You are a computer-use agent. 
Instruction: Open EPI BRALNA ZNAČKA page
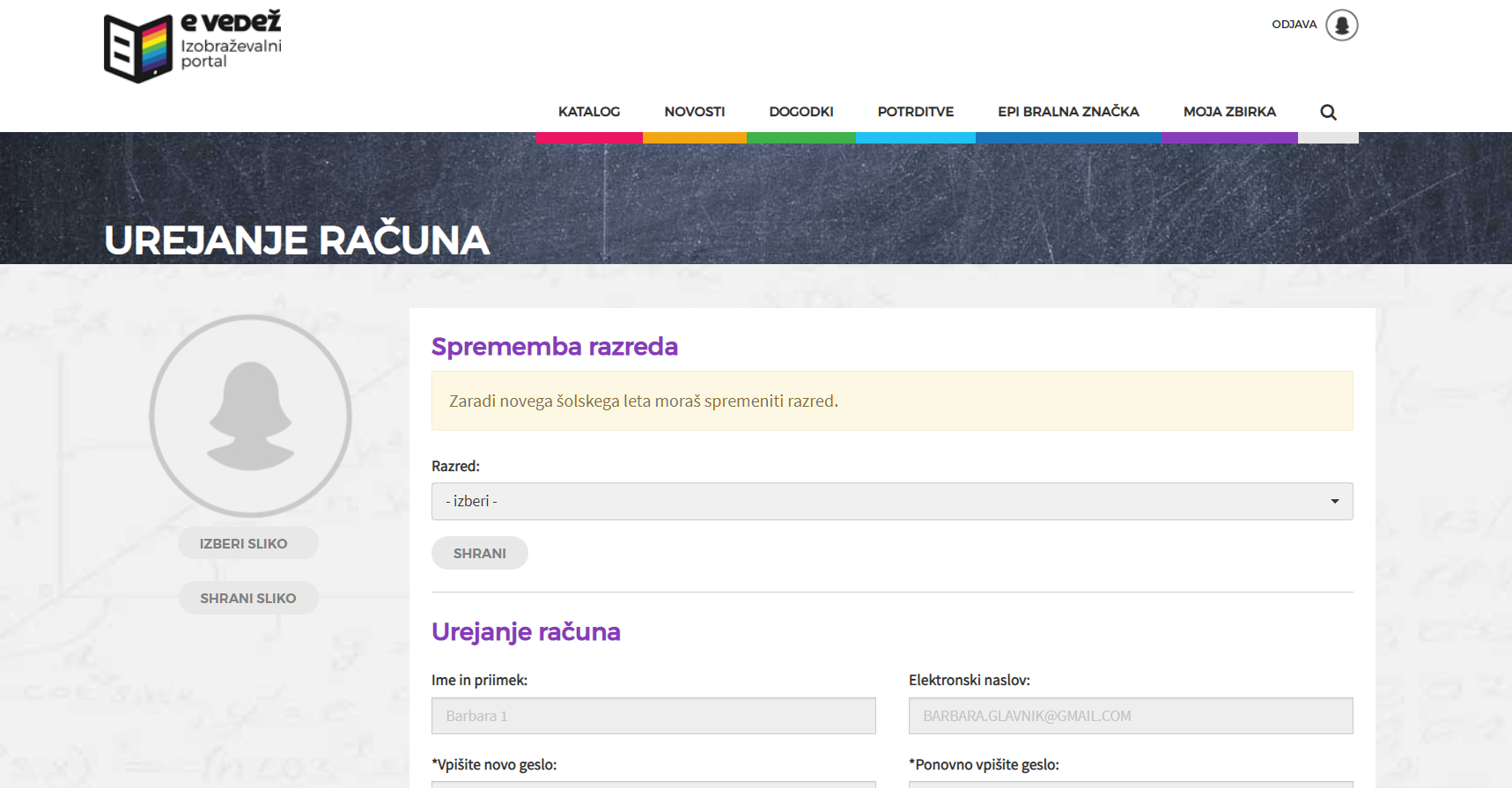1068,112
